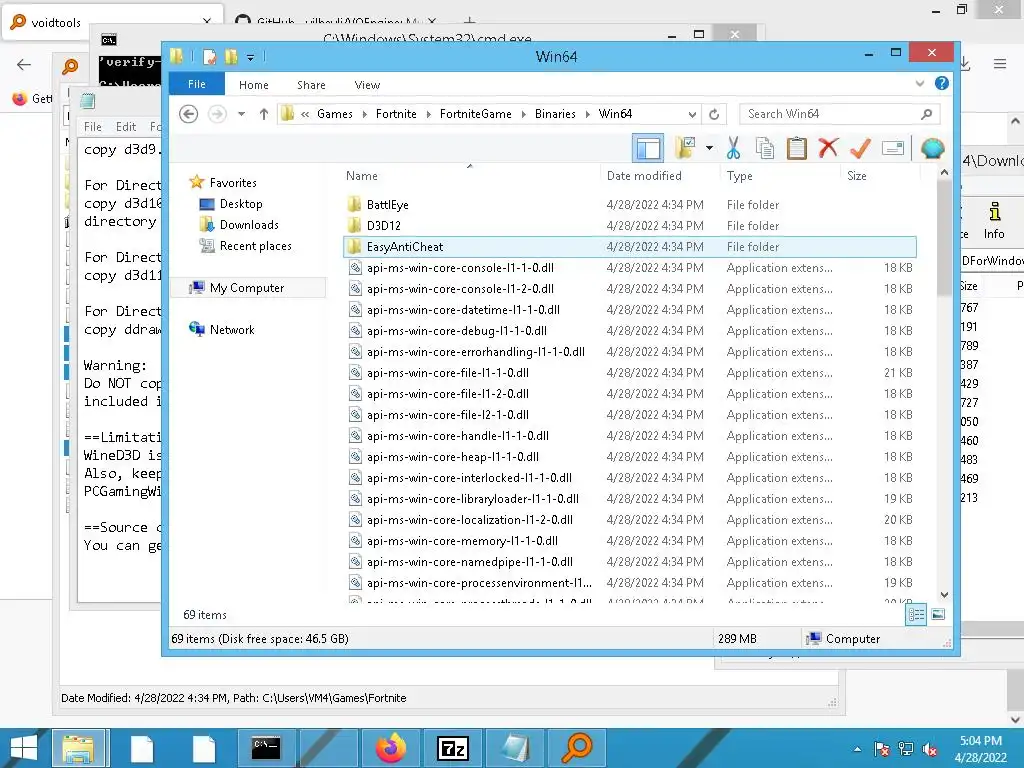Click the breadcrumb arrow after Fortnite

pyautogui.click(x=428, y=114)
